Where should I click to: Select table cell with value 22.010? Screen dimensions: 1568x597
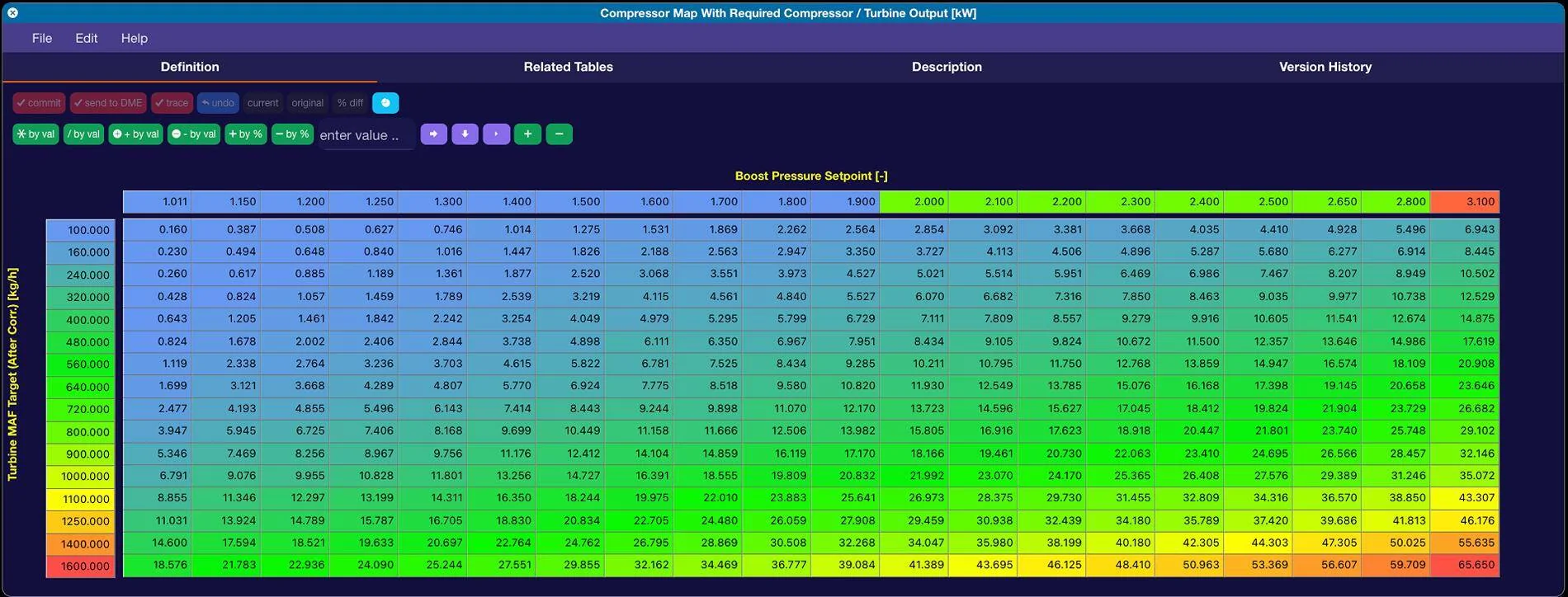pyautogui.click(x=707, y=498)
